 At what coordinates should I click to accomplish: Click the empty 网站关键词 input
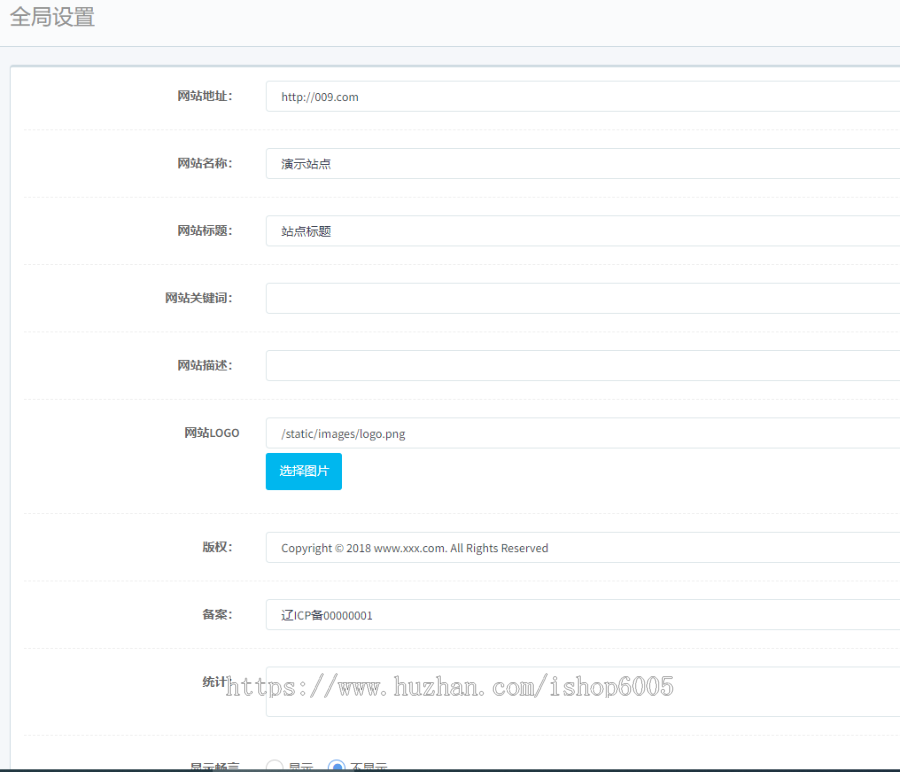pos(583,298)
